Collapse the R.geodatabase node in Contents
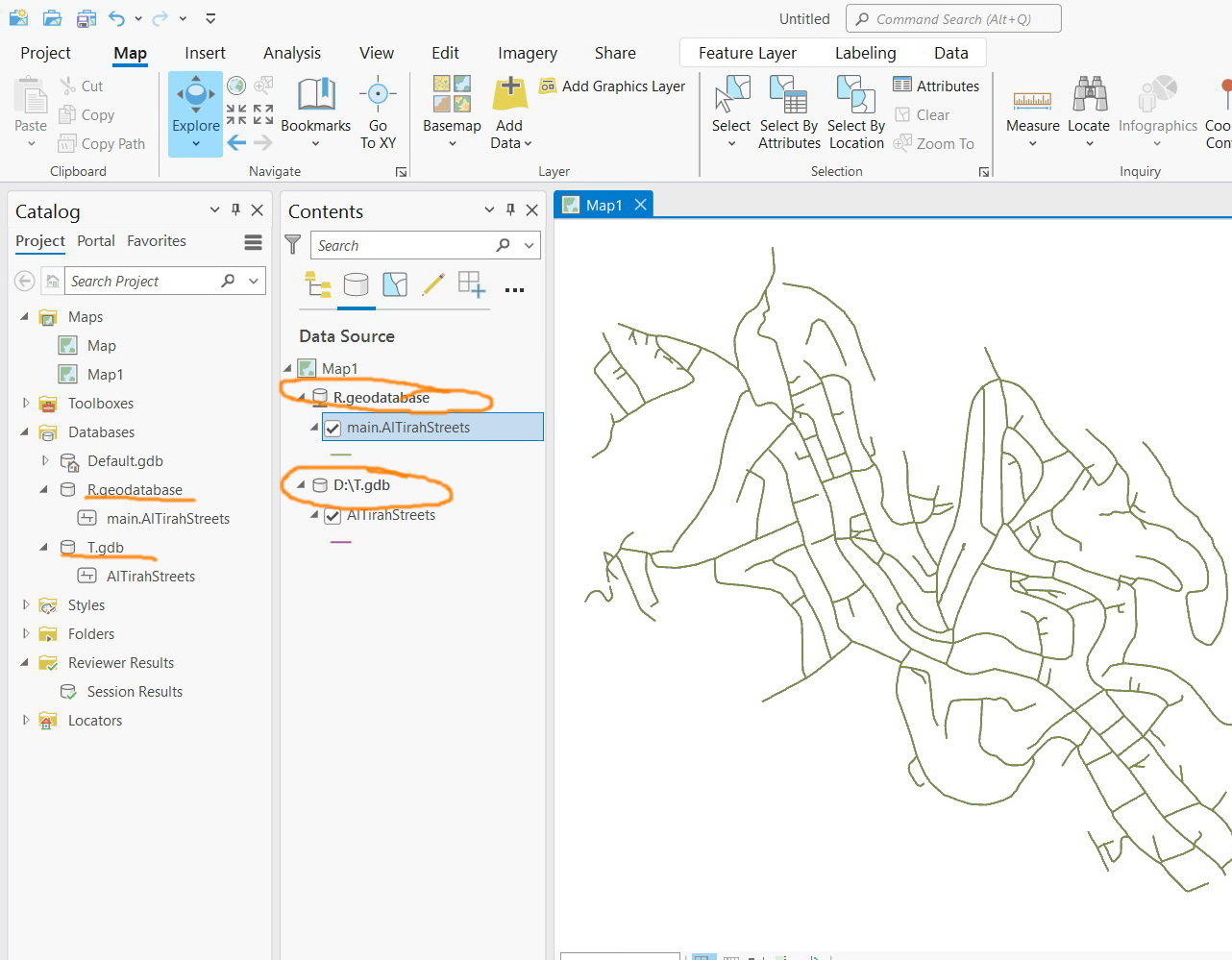The image size is (1232, 960). click(x=302, y=397)
